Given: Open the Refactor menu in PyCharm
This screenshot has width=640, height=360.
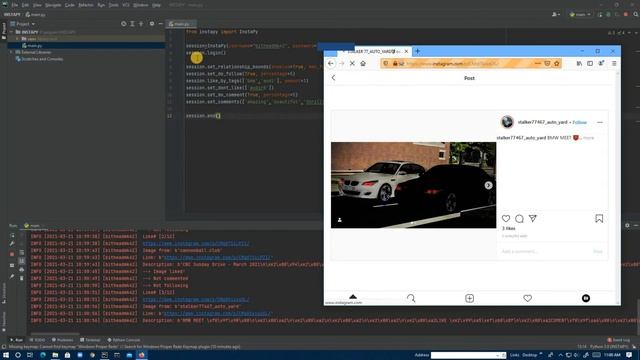Looking at the screenshot, I should (x=86, y=5).
